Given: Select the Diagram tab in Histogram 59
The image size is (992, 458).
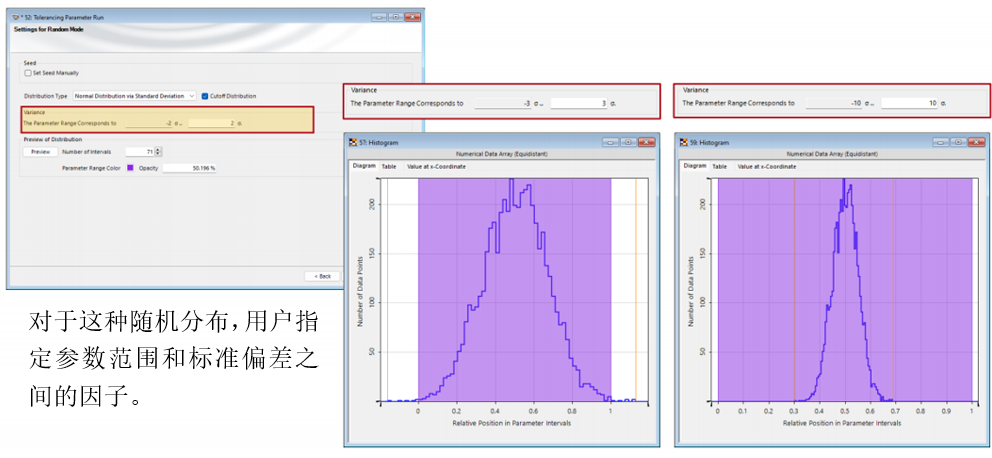Looking at the screenshot, I should coord(695,166).
